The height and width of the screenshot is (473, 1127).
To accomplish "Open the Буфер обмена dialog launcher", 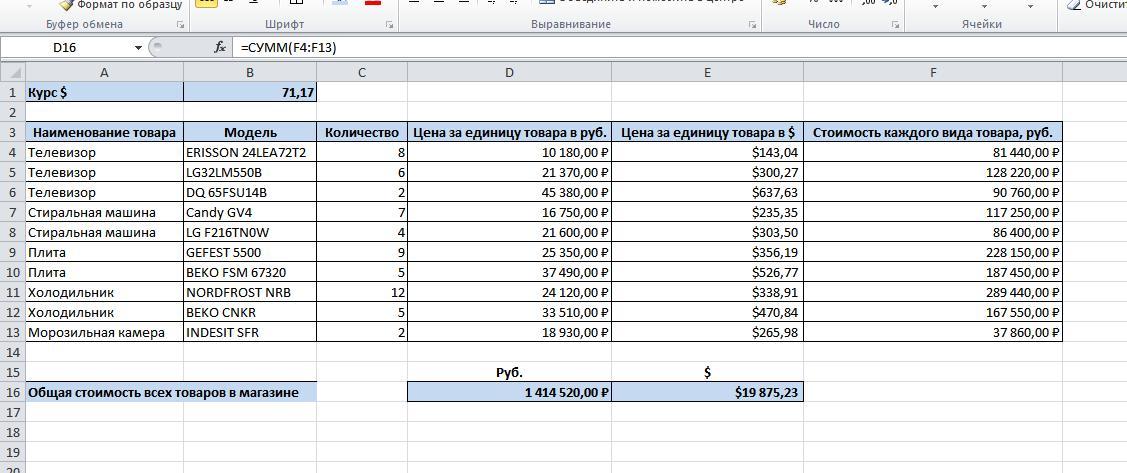I will point(180,24).
